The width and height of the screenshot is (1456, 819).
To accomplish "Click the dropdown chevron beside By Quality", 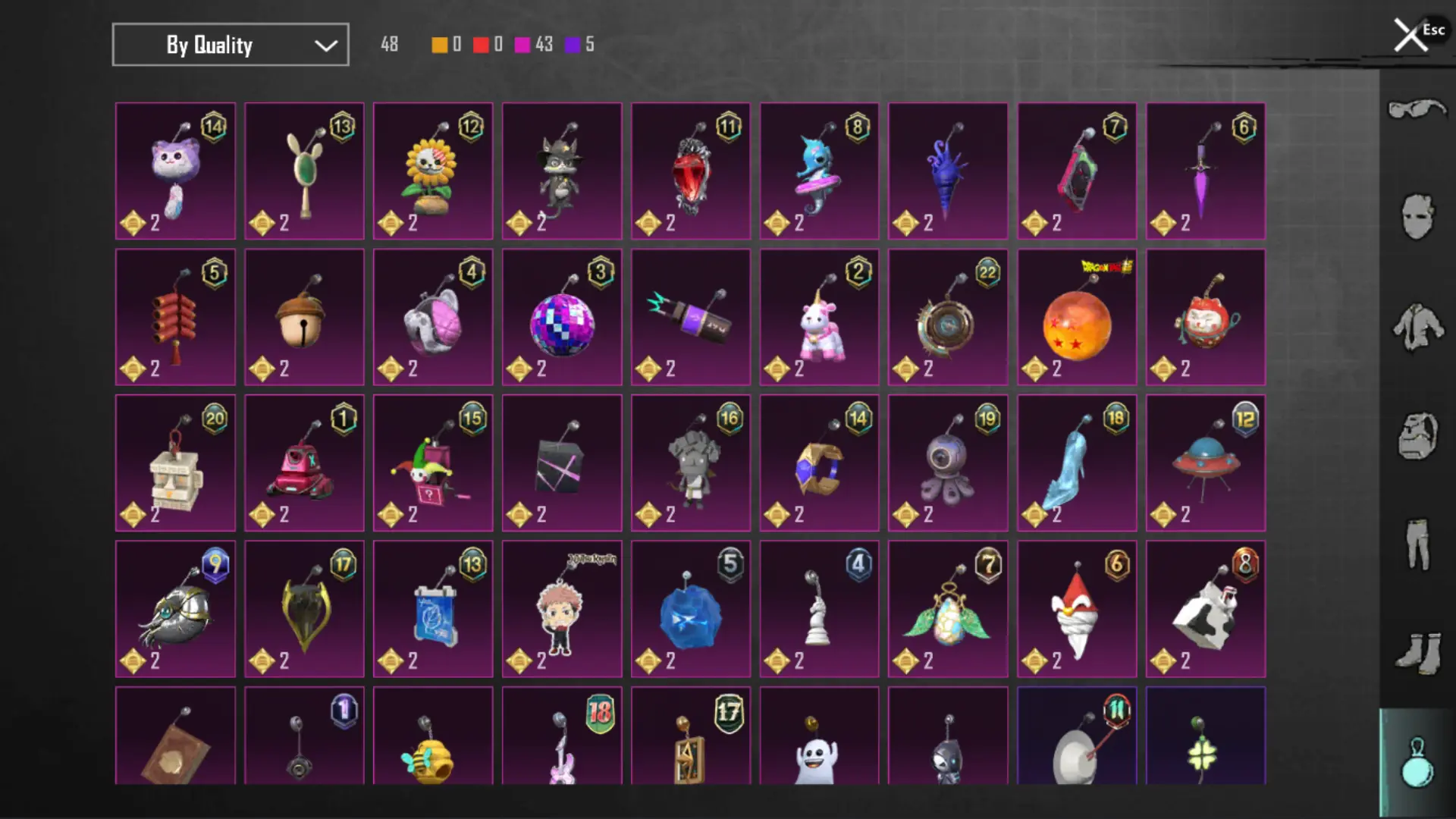I will pos(326,45).
